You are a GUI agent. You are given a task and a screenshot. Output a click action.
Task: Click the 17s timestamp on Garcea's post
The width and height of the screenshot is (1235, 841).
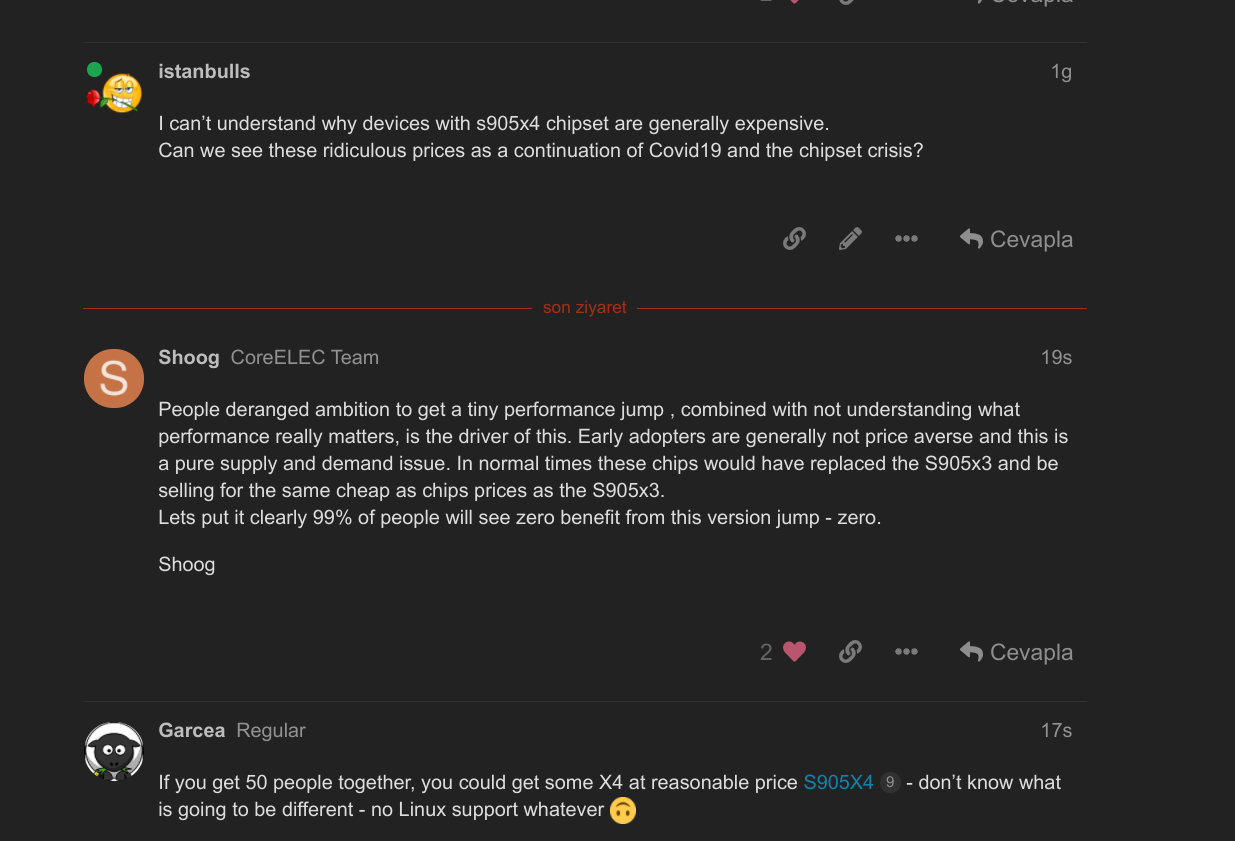pos(1056,730)
